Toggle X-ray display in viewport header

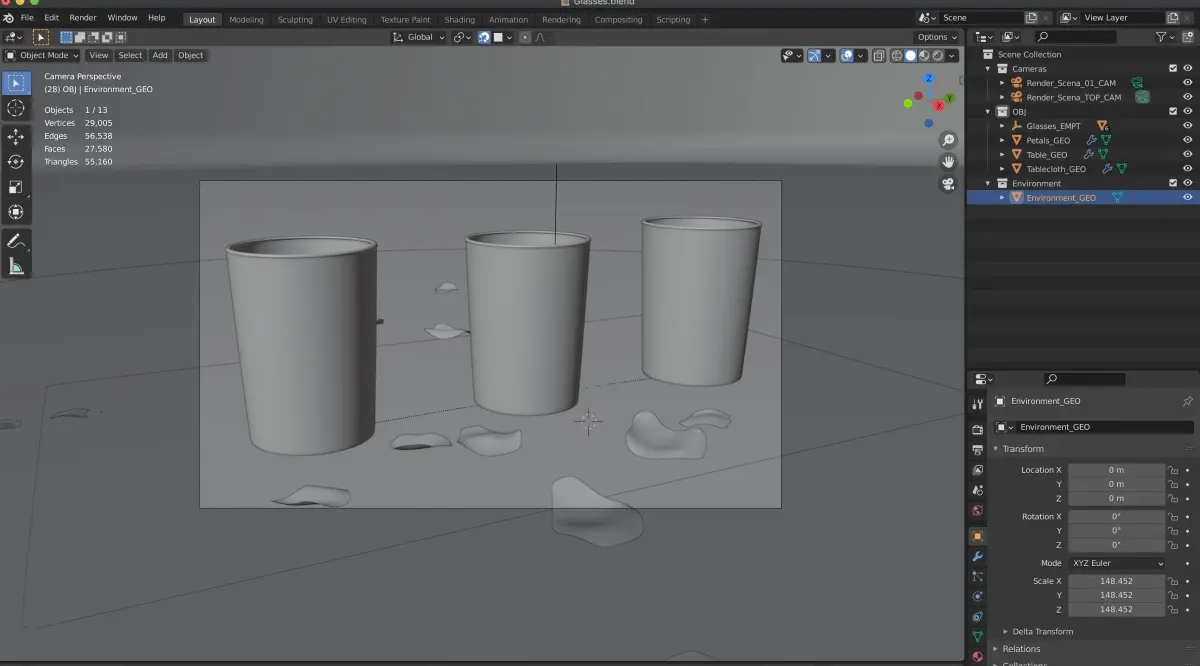pyautogui.click(x=877, y=56)
